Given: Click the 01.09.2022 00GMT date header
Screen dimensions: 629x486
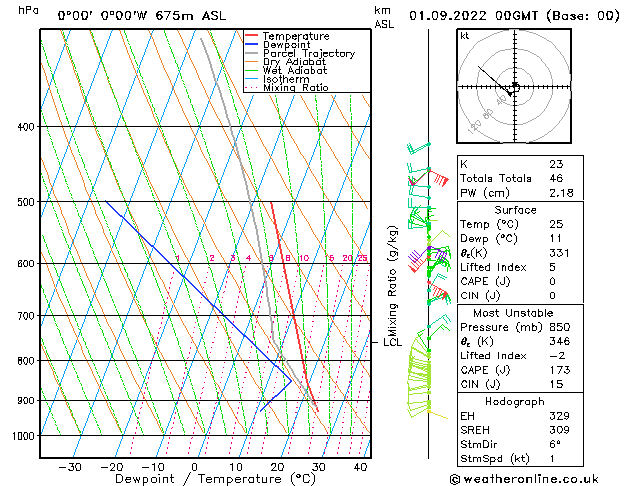Looking at the screenshot, I should click(x=515, y=16).
